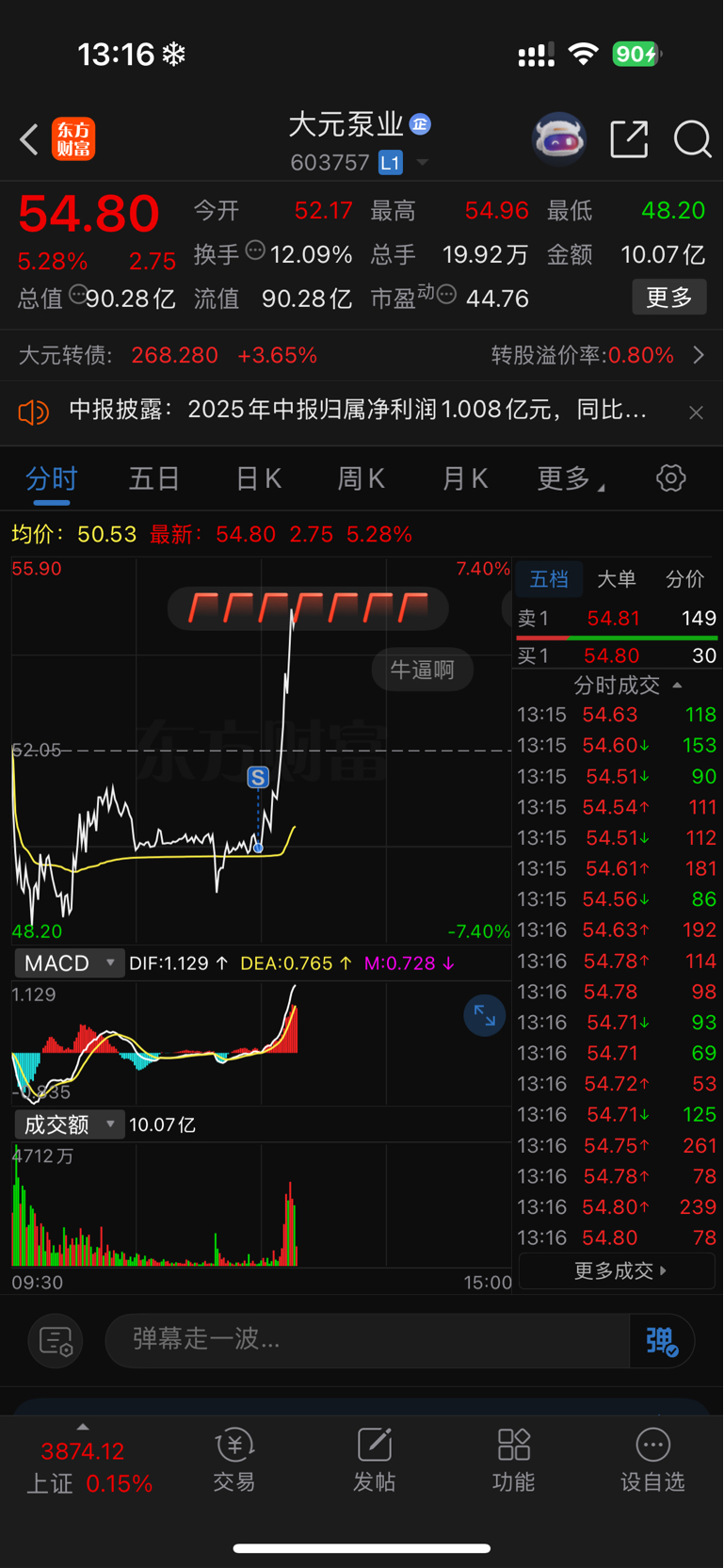Expand chart to fullscreen with arrows icon
The height and width of the screenshot is (1568, 724).
(x=485, y=1015)
